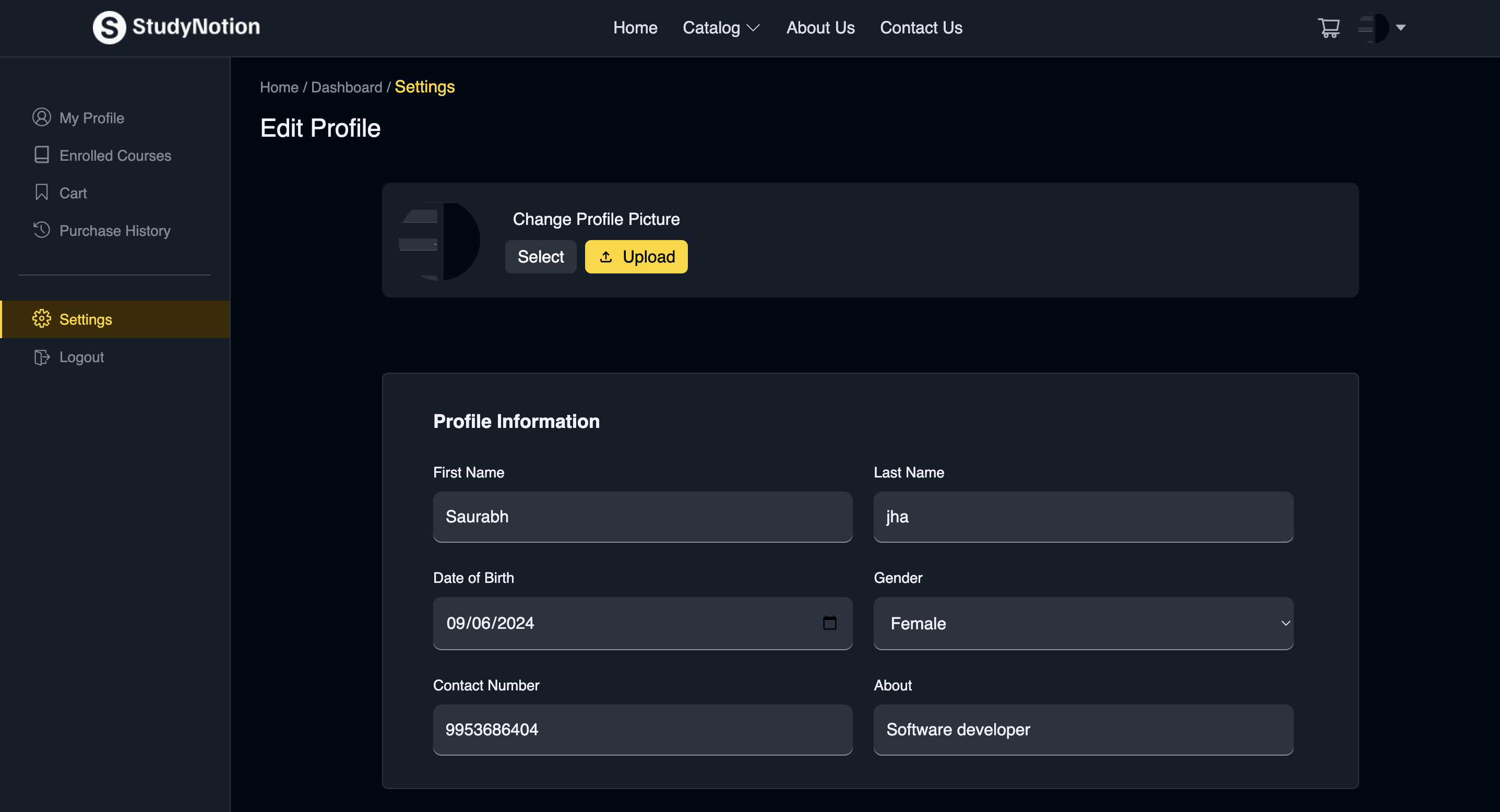Open the date picker calendar icon
Image resolution: width=1500 pixels, height=812 pixels.
point(829,623)
